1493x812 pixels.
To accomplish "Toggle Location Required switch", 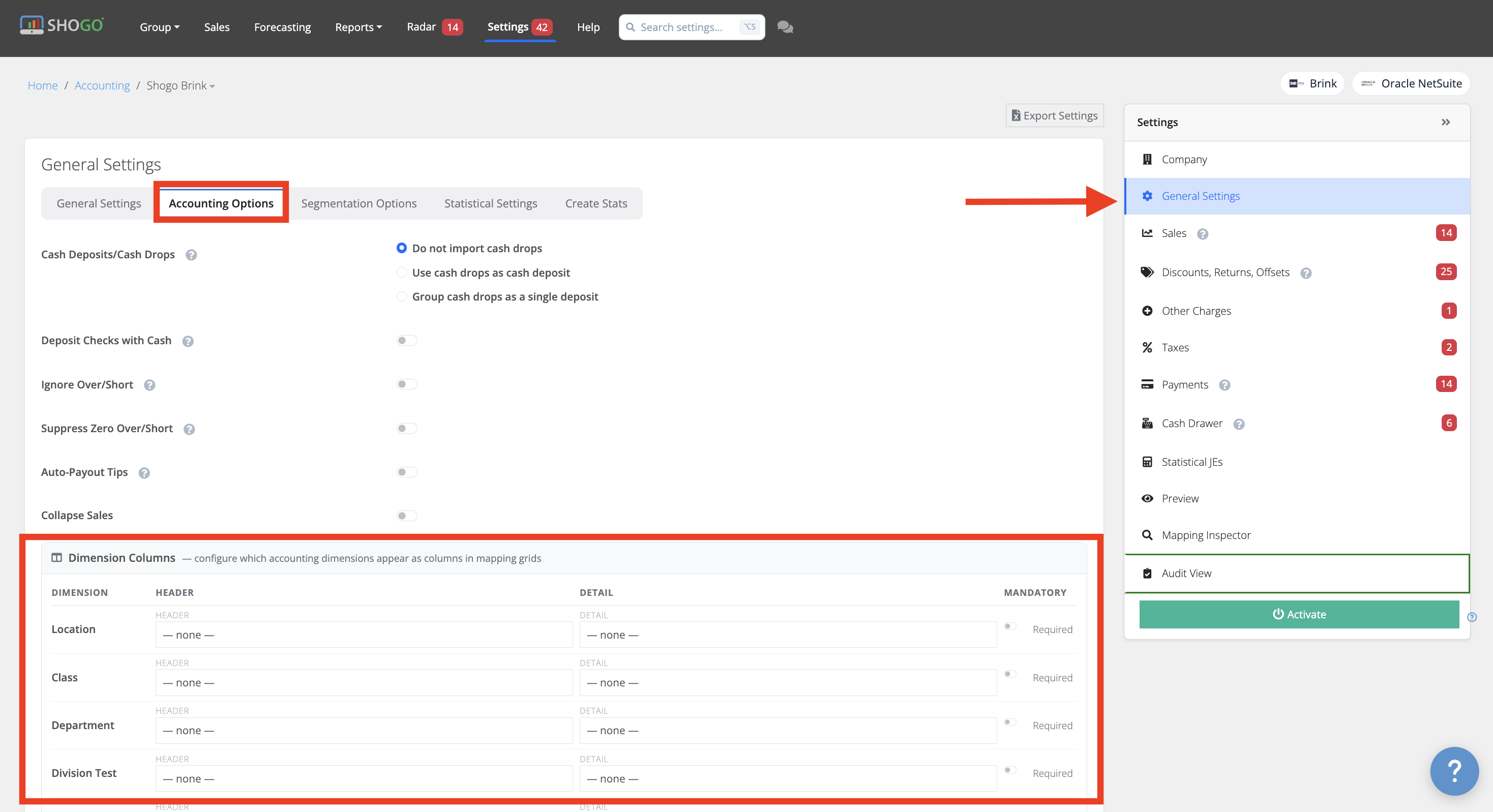I will click(1010, 626).
